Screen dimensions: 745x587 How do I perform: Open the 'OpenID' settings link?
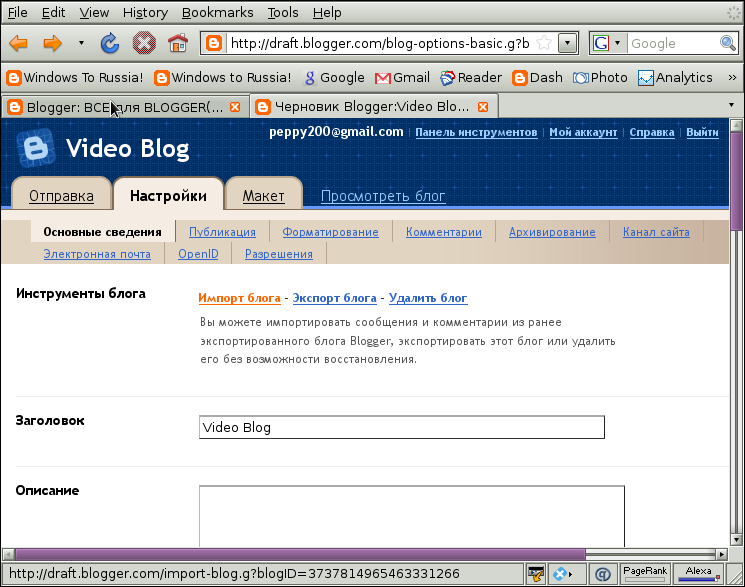point(198,254)
